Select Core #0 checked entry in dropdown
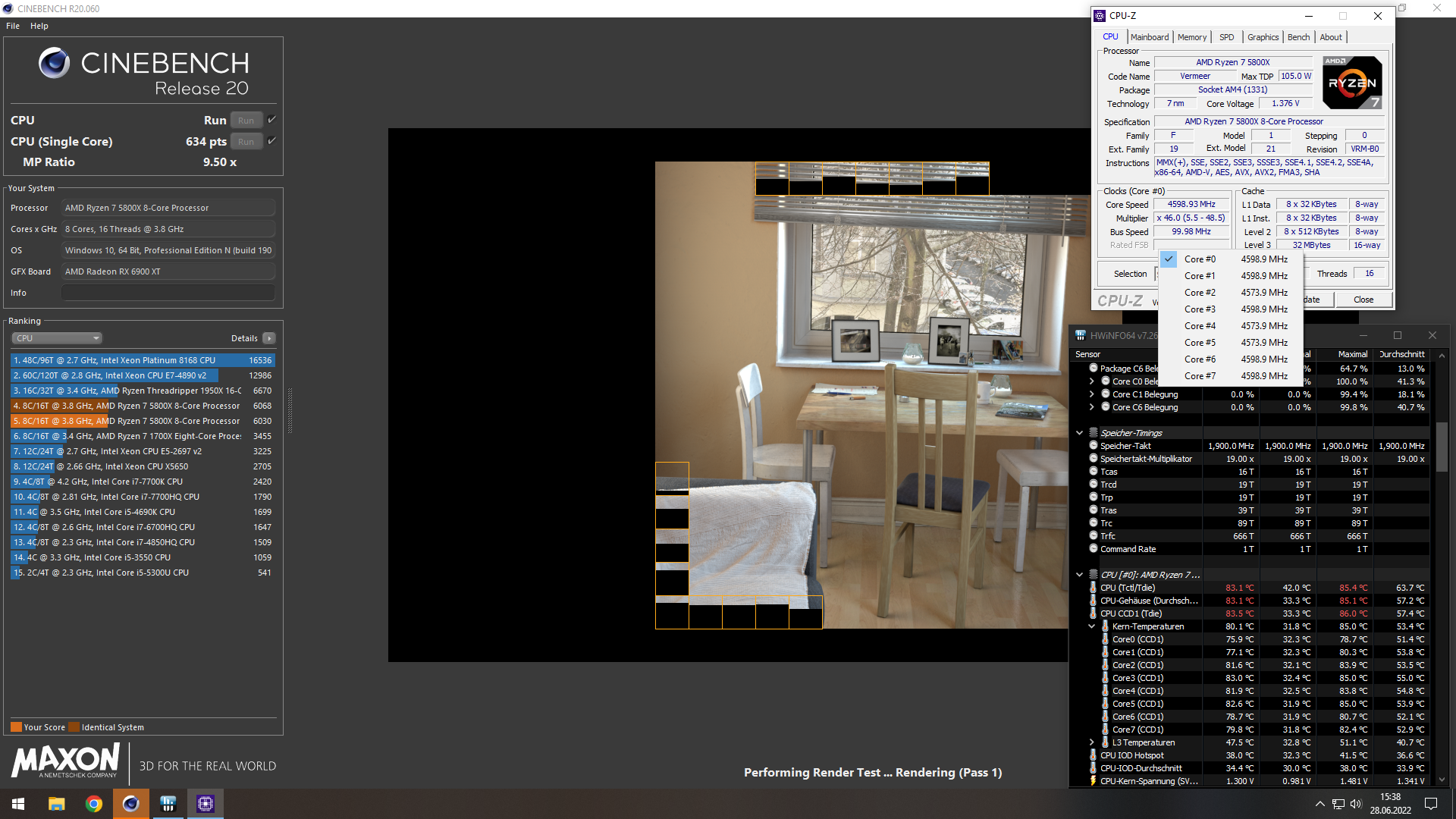Screen dimensions: 1456x819 pyautogui.click(x=1230, y=259)
